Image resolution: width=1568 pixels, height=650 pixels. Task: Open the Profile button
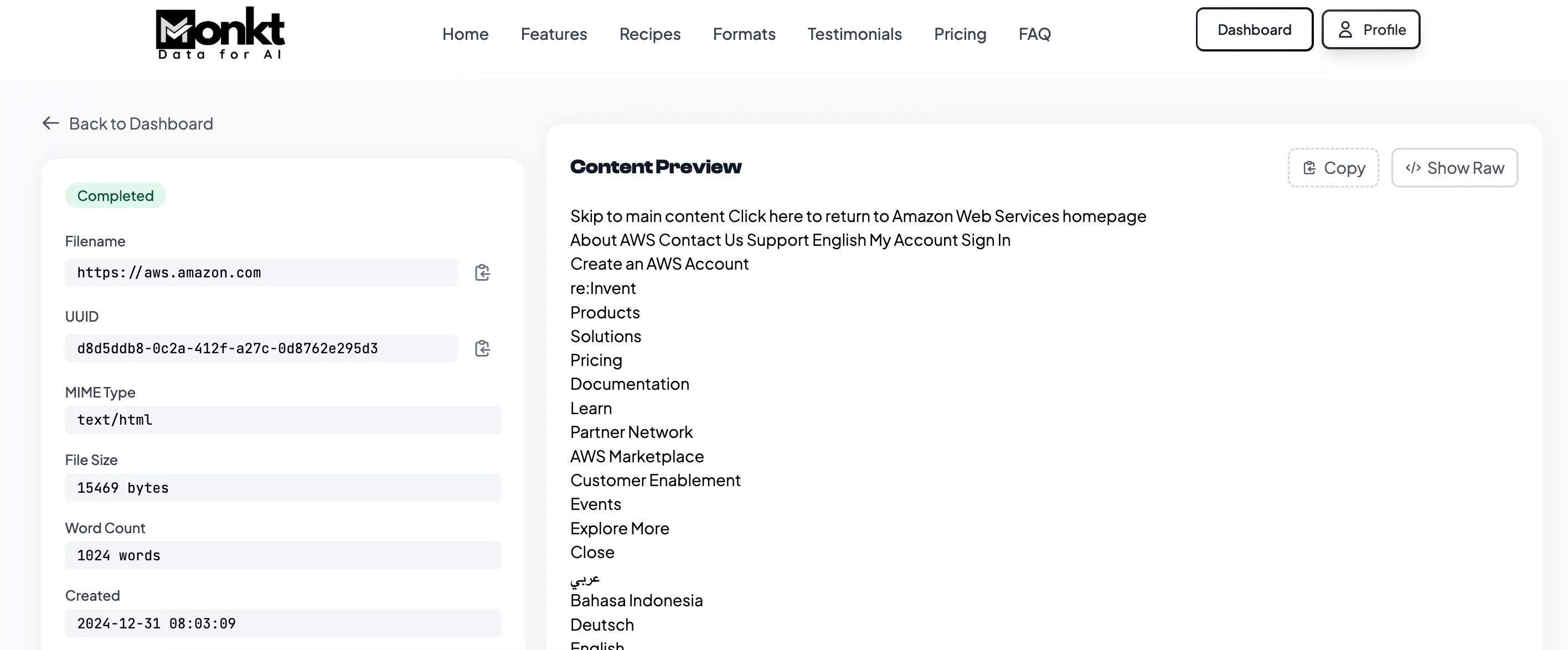pos(1371,29)
